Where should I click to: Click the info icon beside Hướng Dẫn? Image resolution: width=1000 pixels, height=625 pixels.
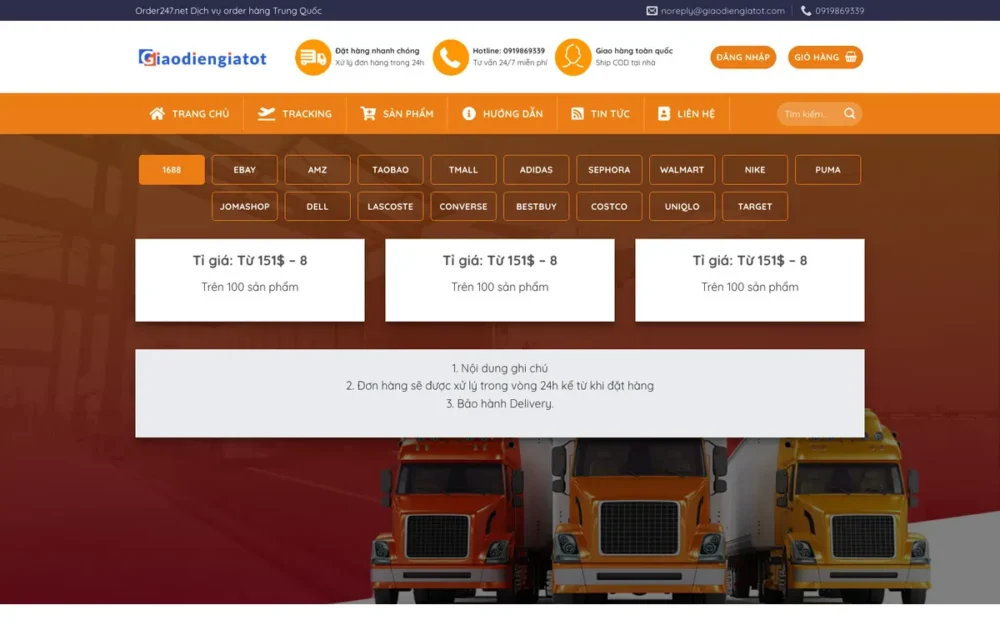tap(469, 114)
